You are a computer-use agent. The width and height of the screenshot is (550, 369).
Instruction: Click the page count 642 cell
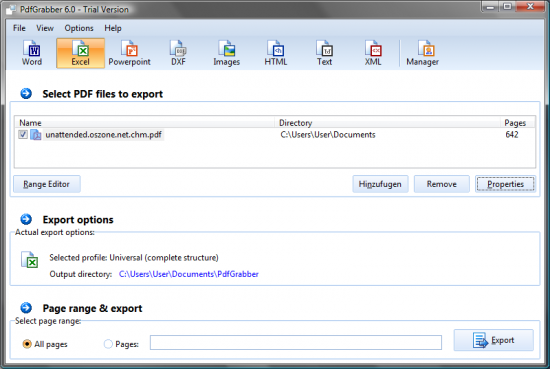point(512,135)
